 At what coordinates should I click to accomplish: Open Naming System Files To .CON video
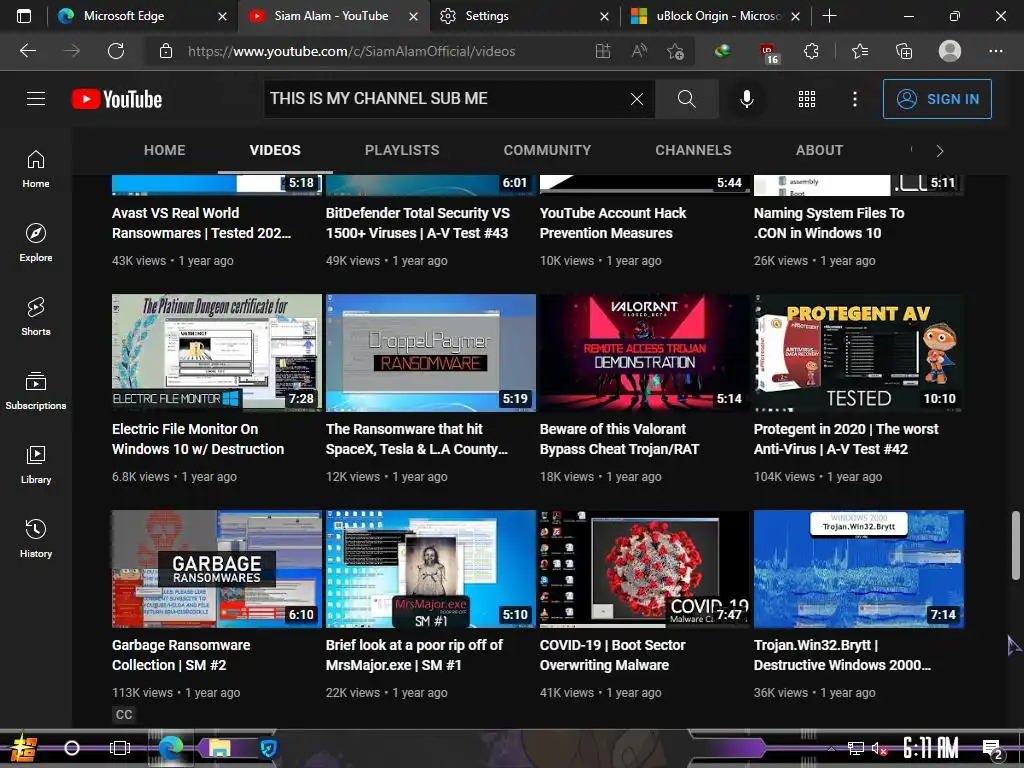click(829, 223)
